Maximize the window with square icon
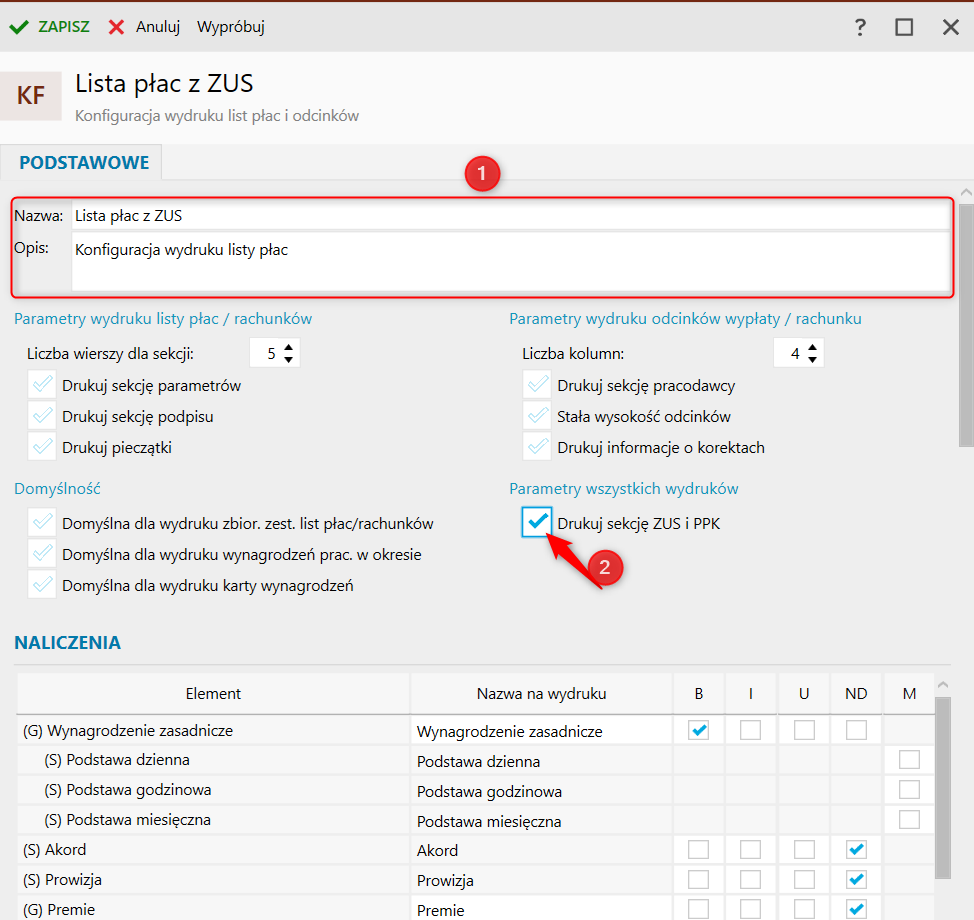The height and width of the screenshot is (920, 974). [904, 27]
